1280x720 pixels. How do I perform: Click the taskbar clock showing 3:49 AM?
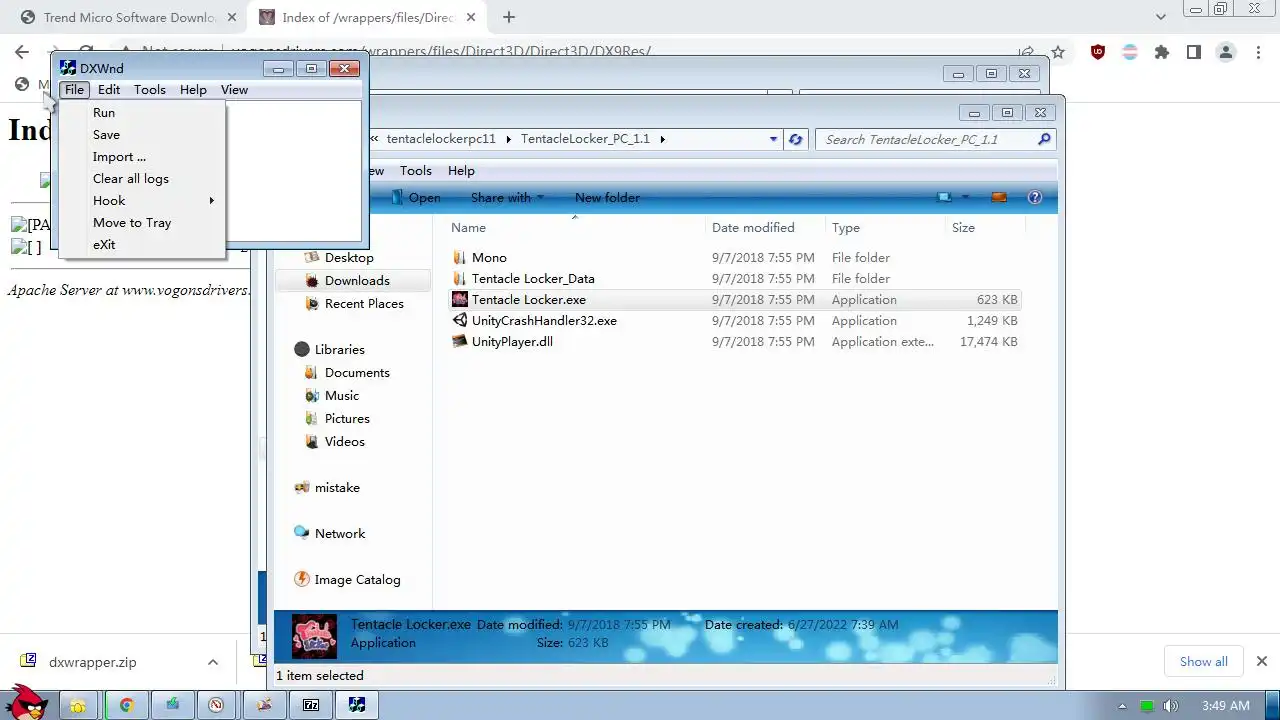pos(1226,706)
